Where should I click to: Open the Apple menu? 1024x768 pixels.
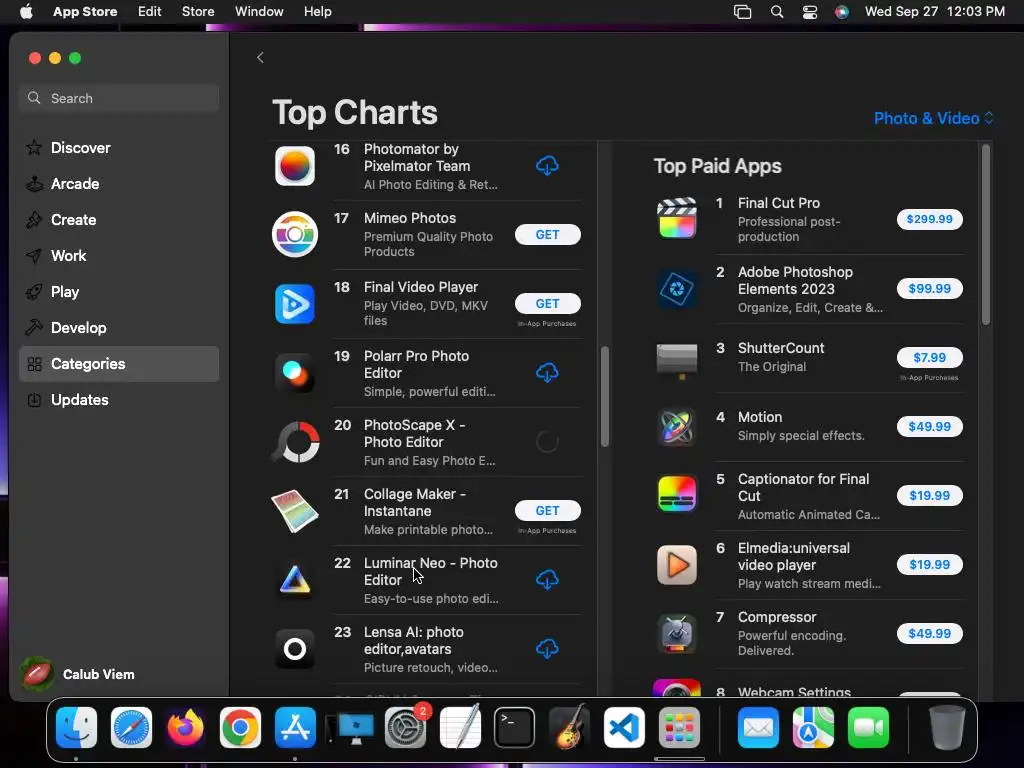(x=26, y=12)
